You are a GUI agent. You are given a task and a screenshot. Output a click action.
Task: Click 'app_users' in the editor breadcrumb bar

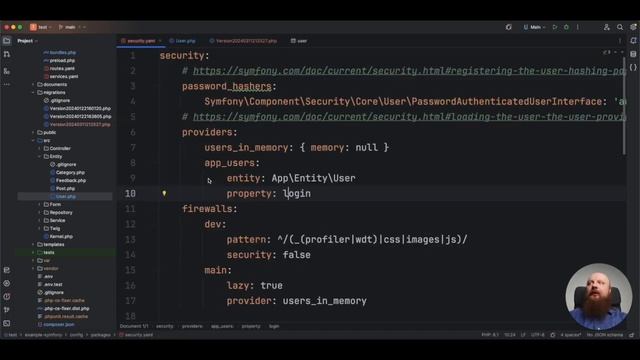click(x=222, y=326)
